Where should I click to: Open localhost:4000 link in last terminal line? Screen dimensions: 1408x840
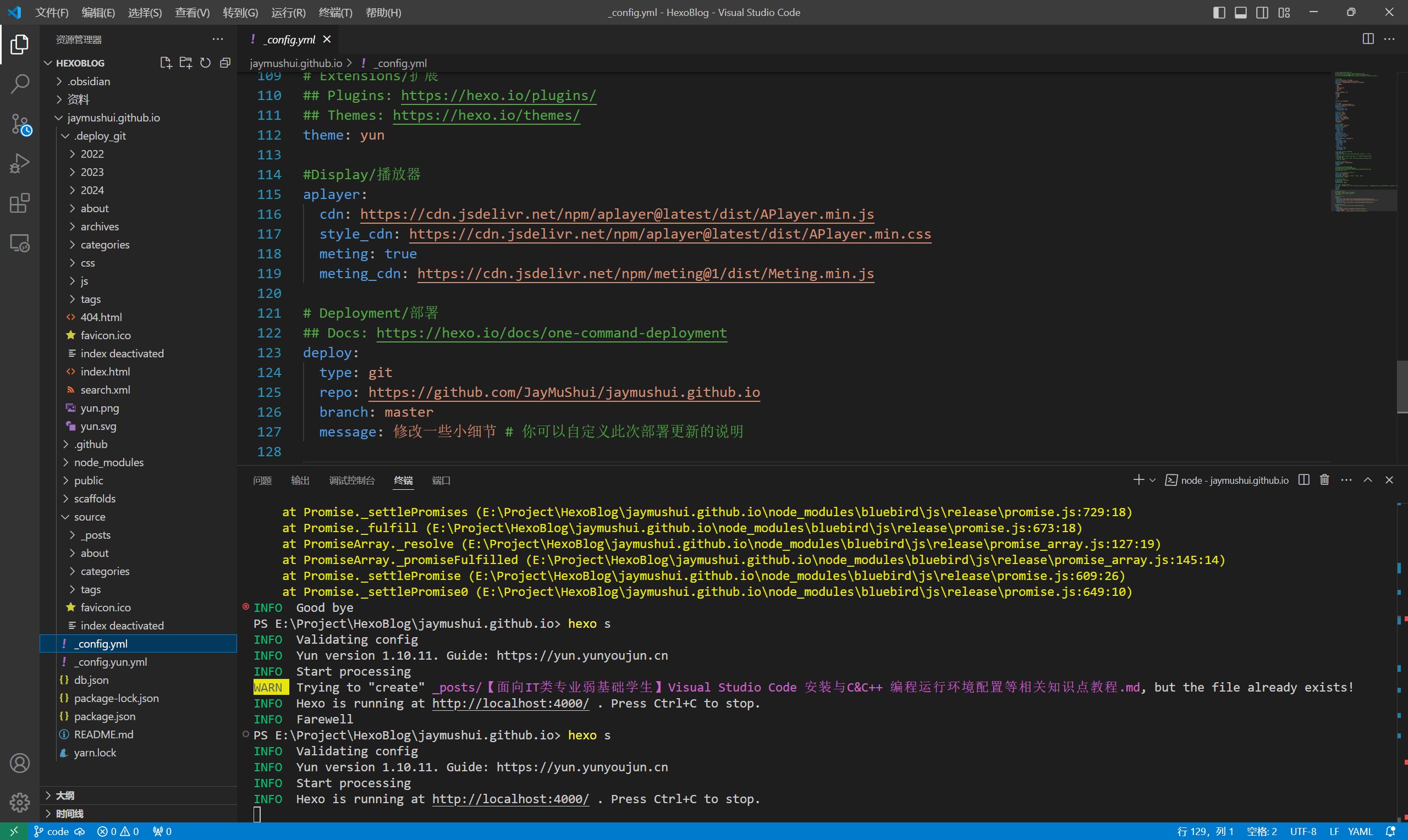click(510, 799)
